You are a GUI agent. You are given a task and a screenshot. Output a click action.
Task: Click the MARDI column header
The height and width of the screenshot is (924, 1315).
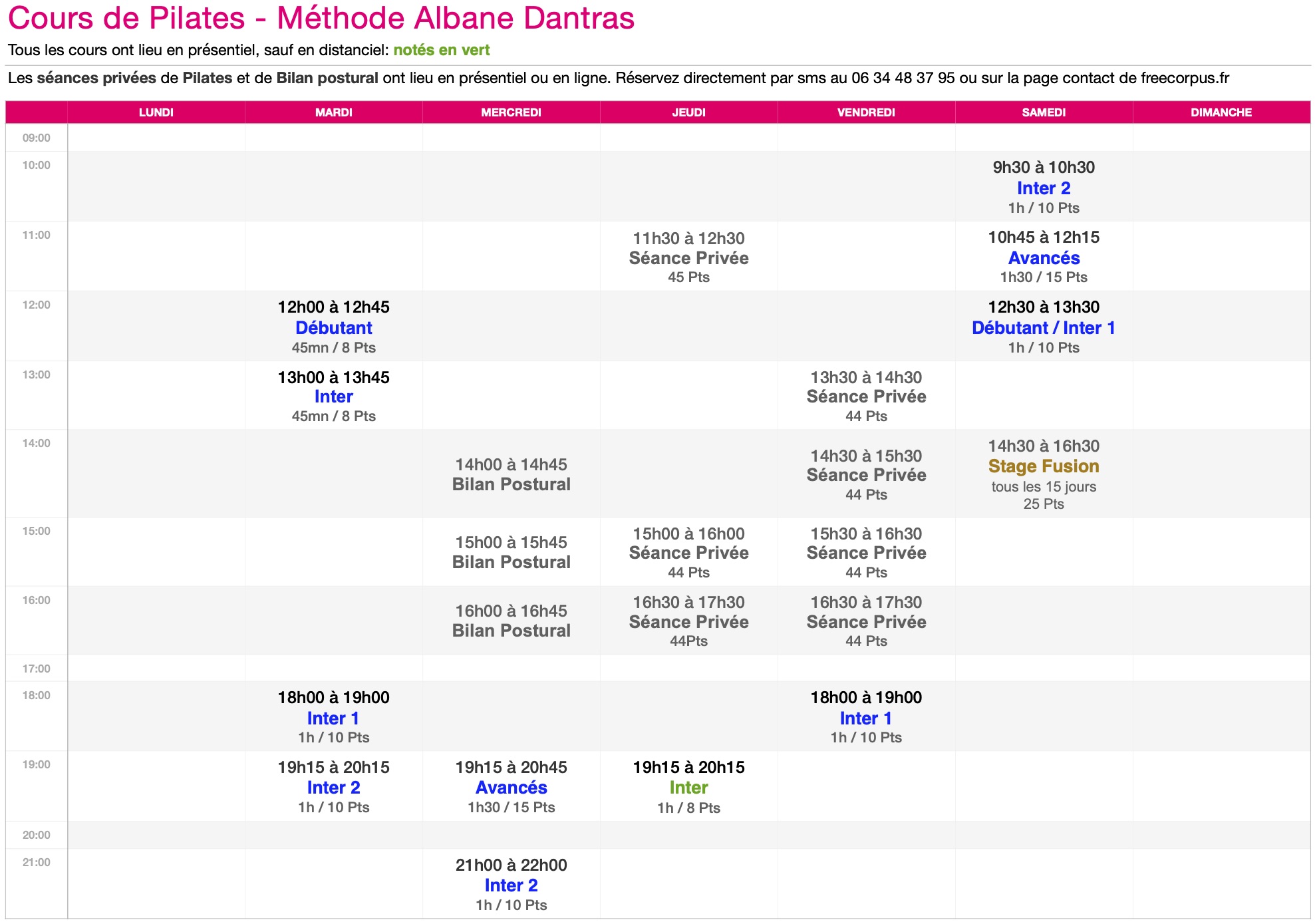coord(333,112)
